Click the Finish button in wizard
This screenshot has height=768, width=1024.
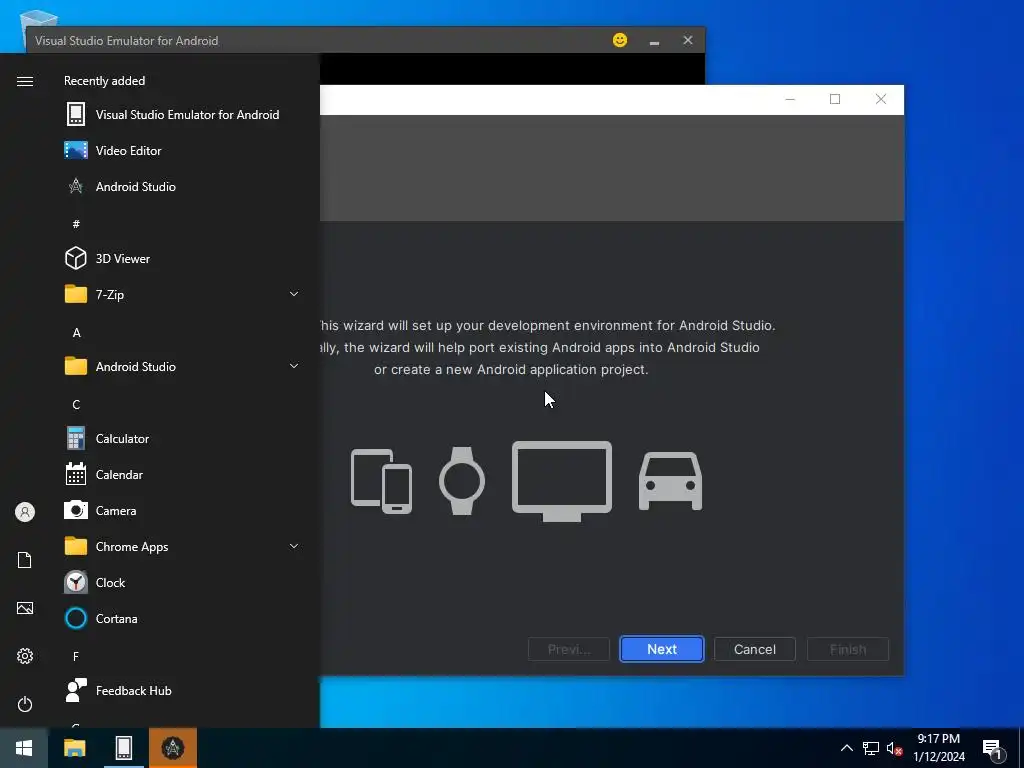pyautogui.click(x=848, y=649)
